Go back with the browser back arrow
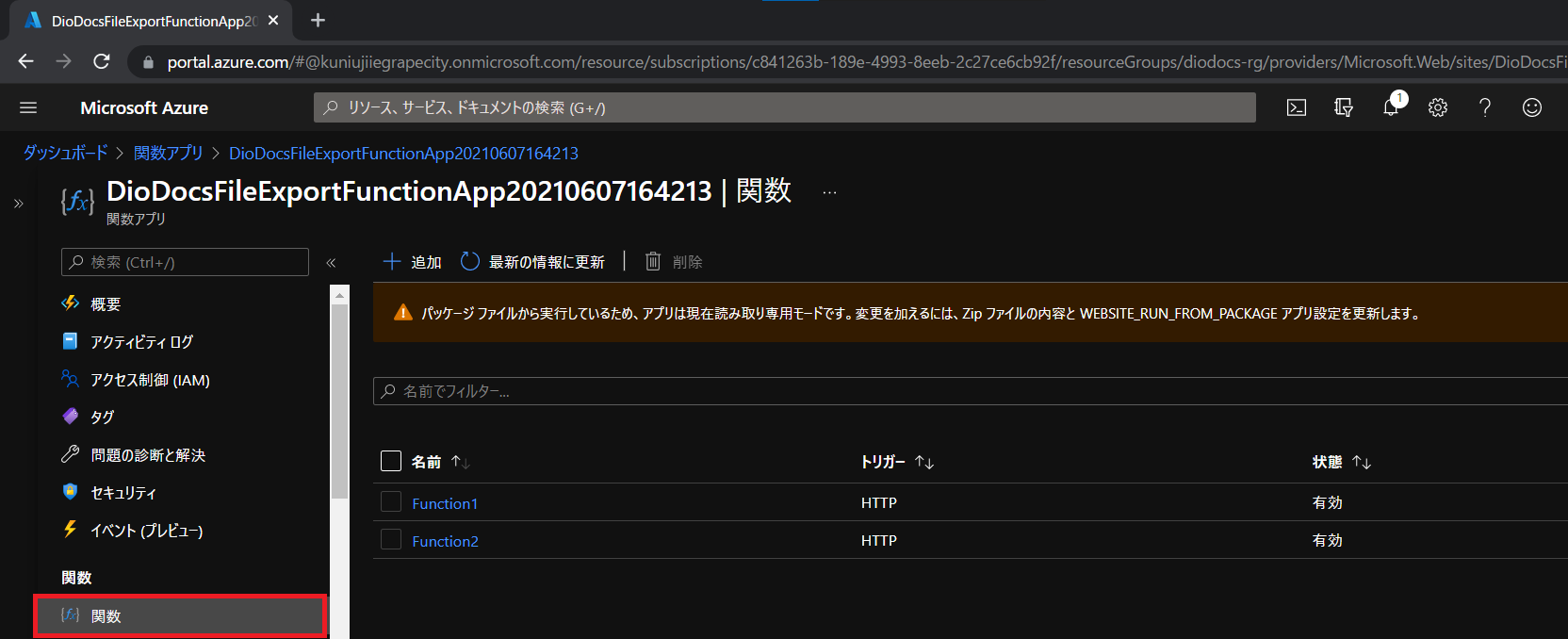Image resolution: width=1568 pixels, height=639 pixels. 25,61
